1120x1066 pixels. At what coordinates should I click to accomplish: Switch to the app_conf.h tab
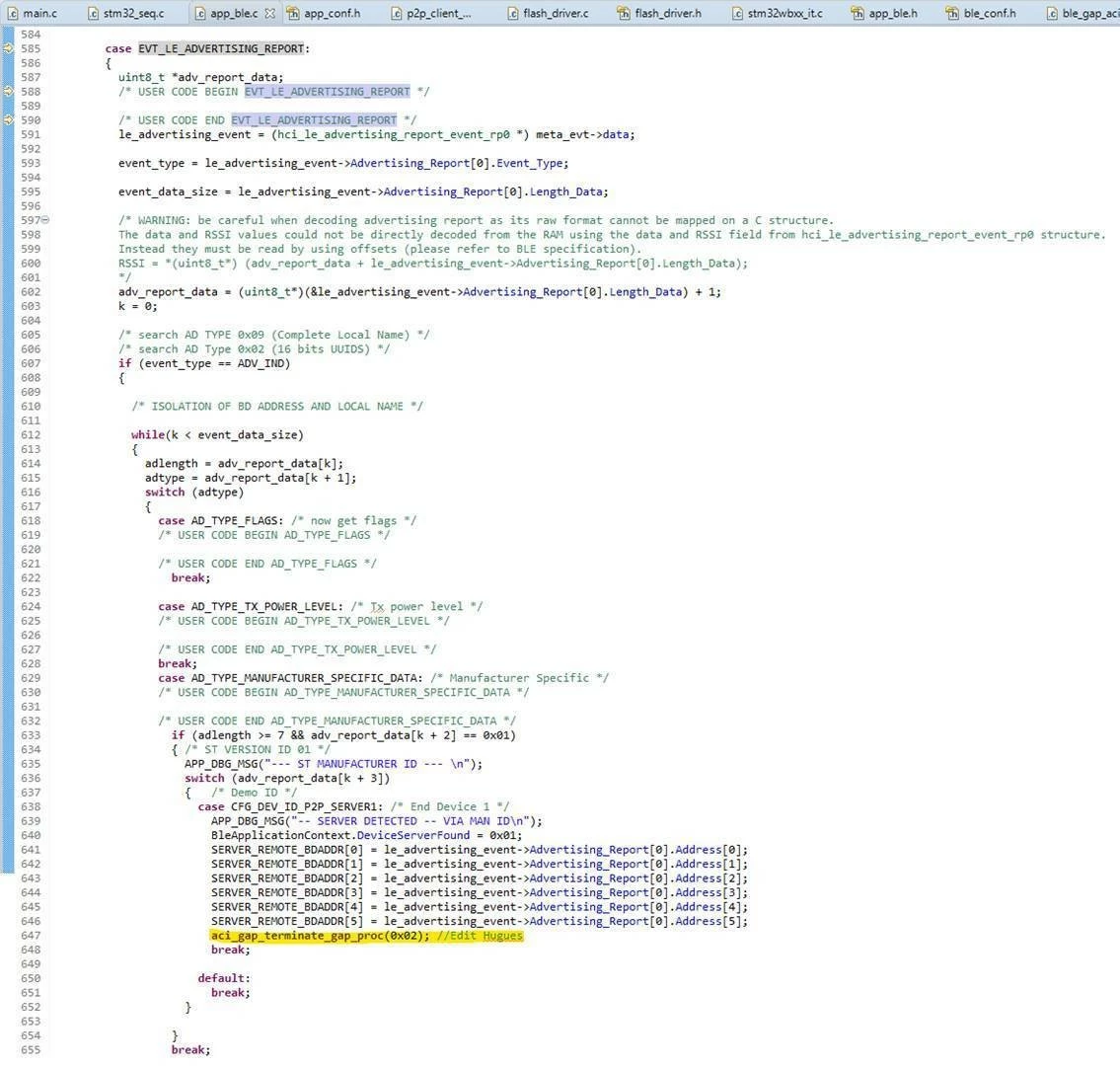pos(325,13)
